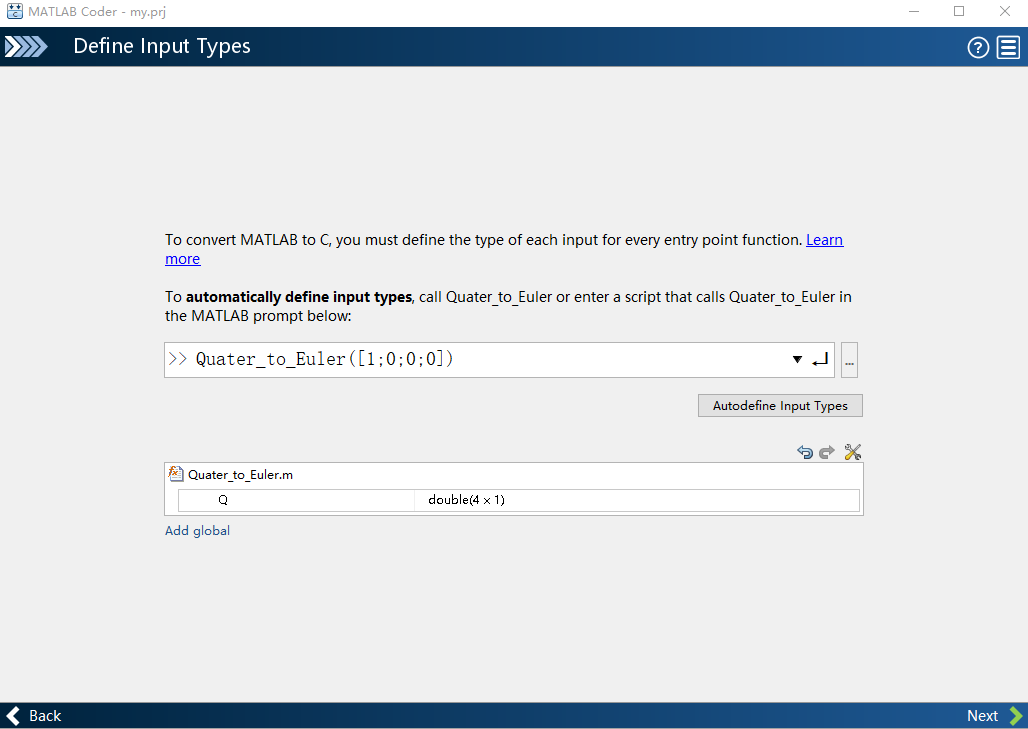Click the Add global link
This screenshot has width=1028, height=729.
click(197, 531)
